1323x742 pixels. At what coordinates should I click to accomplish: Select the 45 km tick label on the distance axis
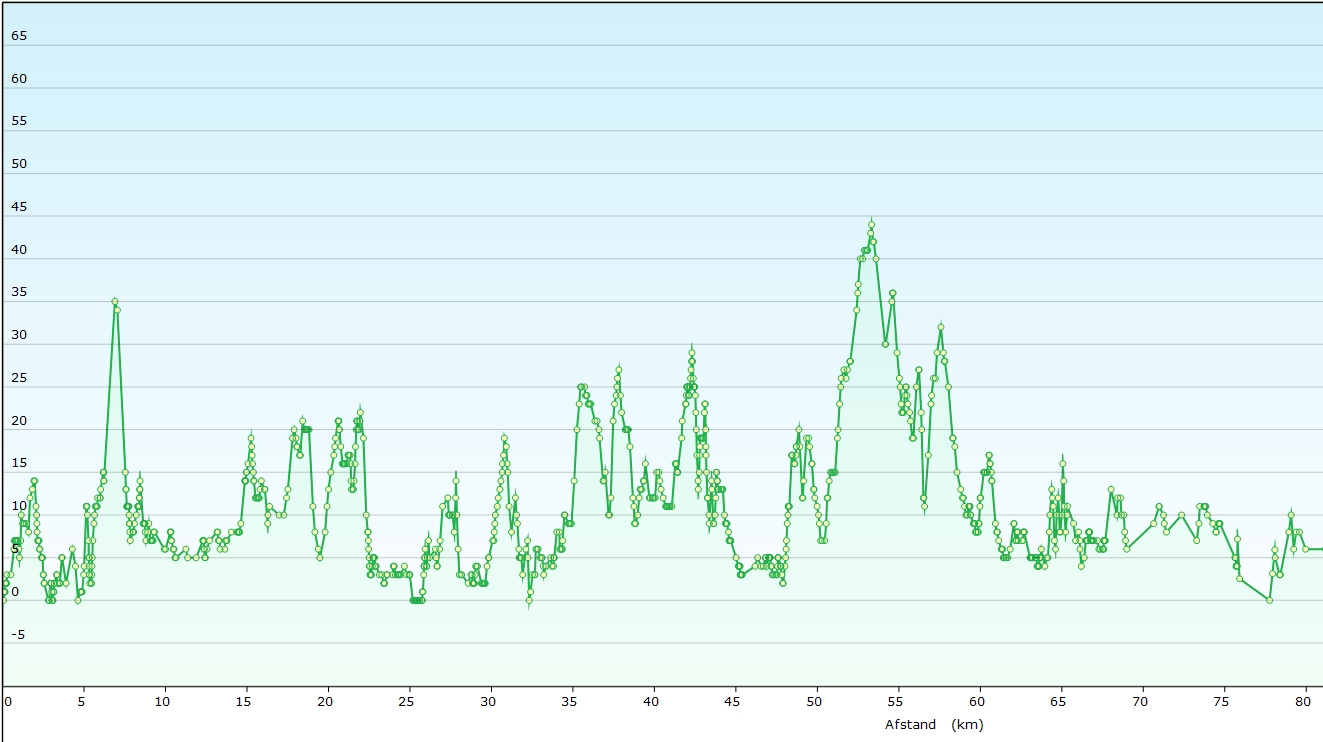pyautogui.click(x=732, y=702)
